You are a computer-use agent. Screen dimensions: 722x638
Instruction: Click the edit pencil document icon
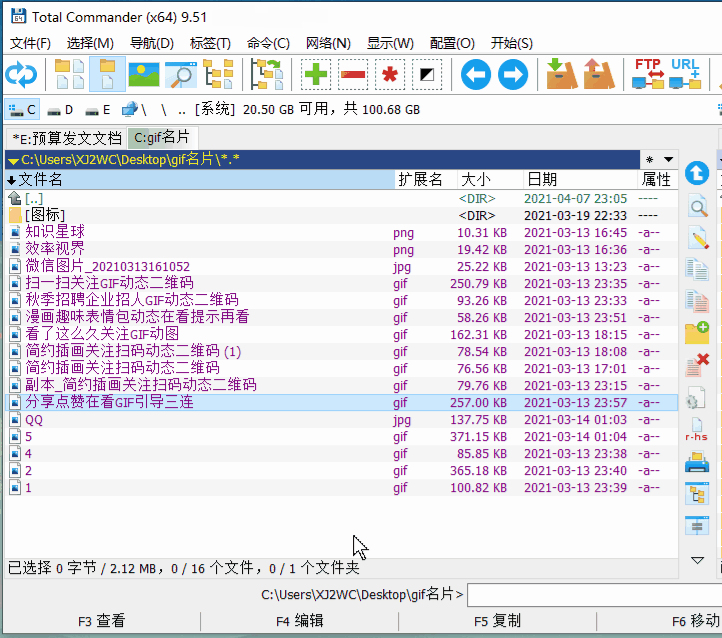(698, 238)
